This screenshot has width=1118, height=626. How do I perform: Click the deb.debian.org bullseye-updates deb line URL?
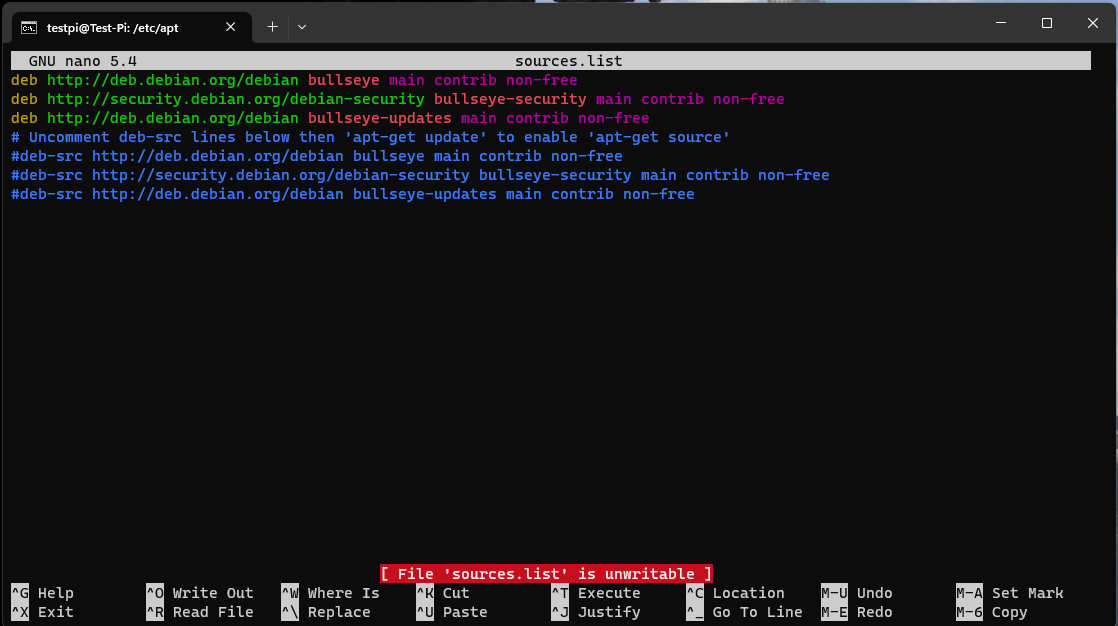coord(173,118)
